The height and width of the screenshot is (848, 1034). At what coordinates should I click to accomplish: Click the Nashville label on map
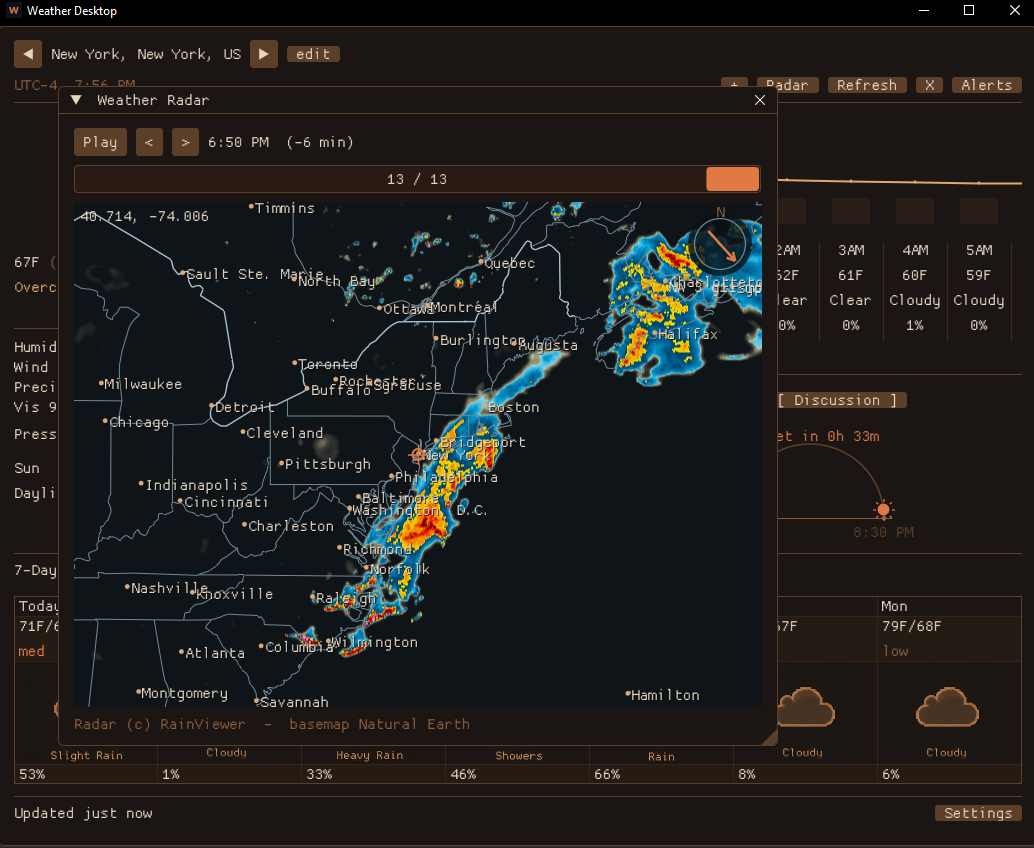(167, 588)
